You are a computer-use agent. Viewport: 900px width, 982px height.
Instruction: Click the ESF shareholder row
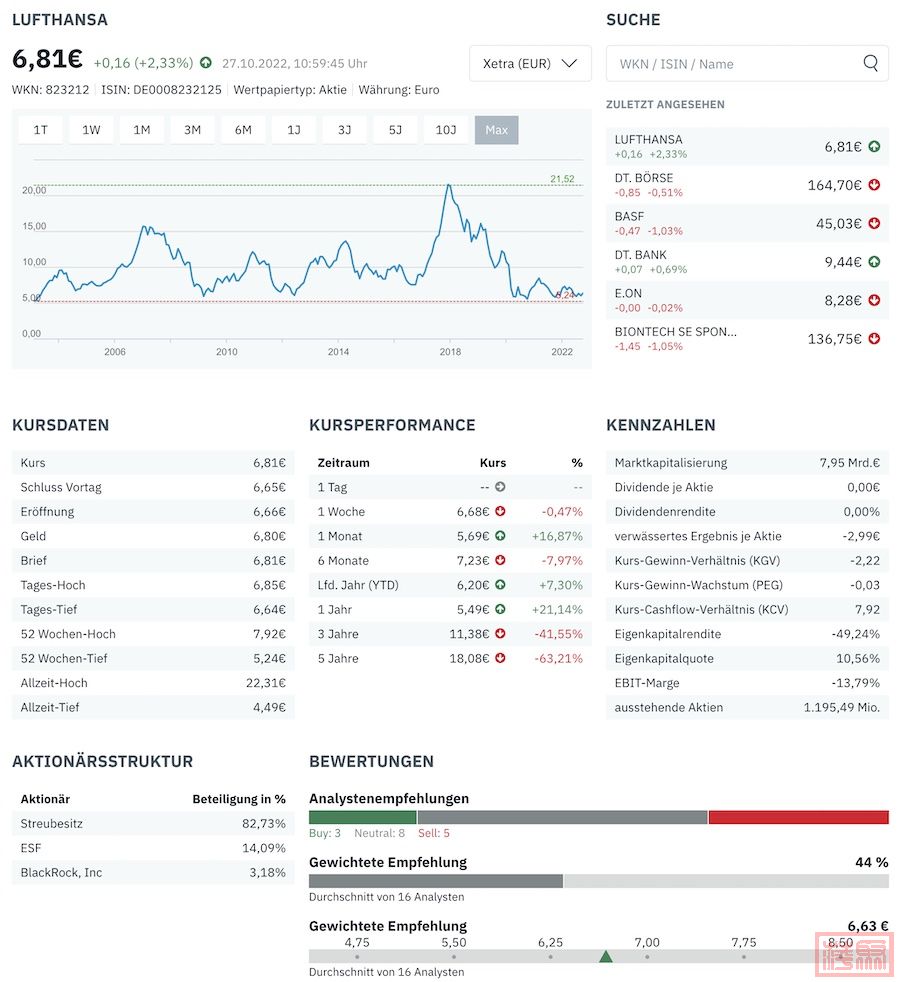[153, 848]
